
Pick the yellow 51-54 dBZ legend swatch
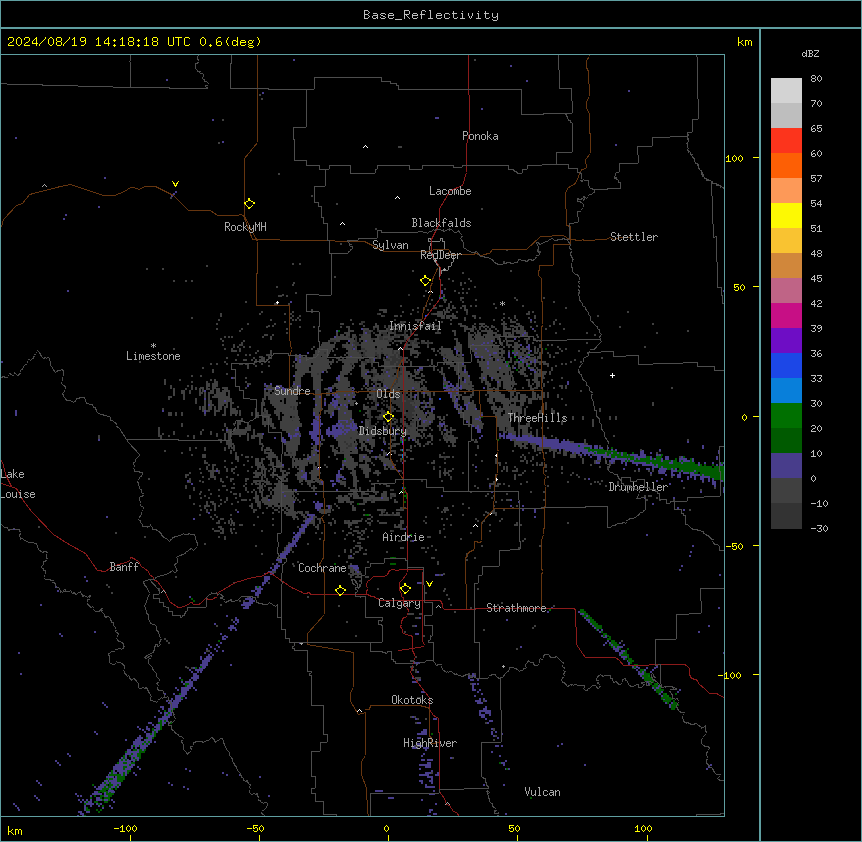(x=786, y=215)
